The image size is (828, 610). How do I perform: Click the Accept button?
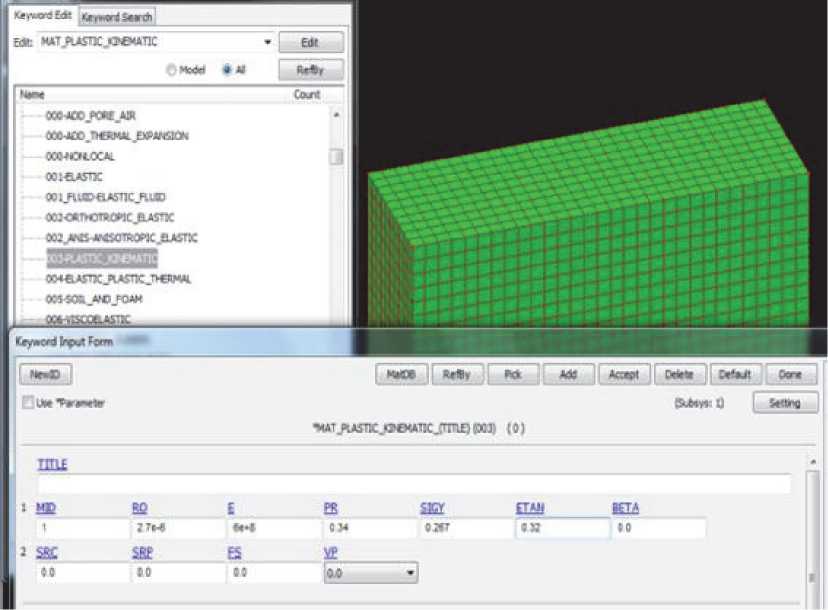pyautogui.click(x=623, y=375)
